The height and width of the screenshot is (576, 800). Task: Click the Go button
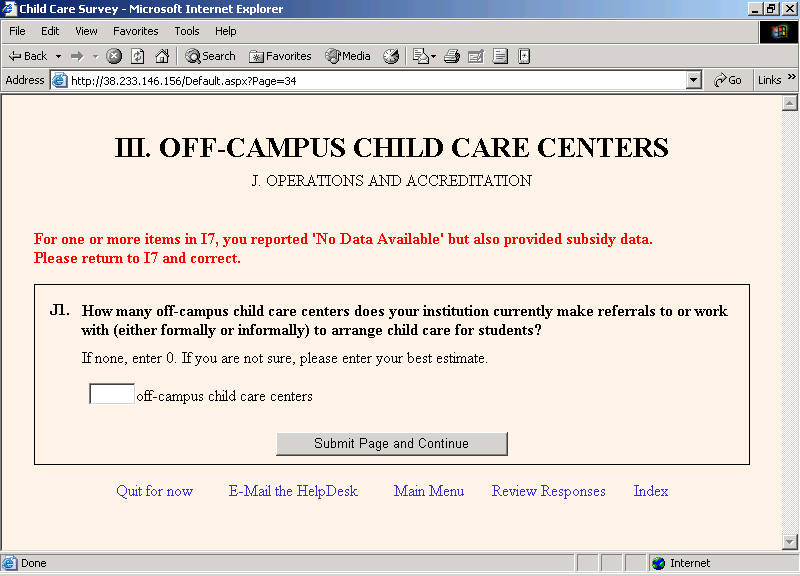click(x=728, y=80)
